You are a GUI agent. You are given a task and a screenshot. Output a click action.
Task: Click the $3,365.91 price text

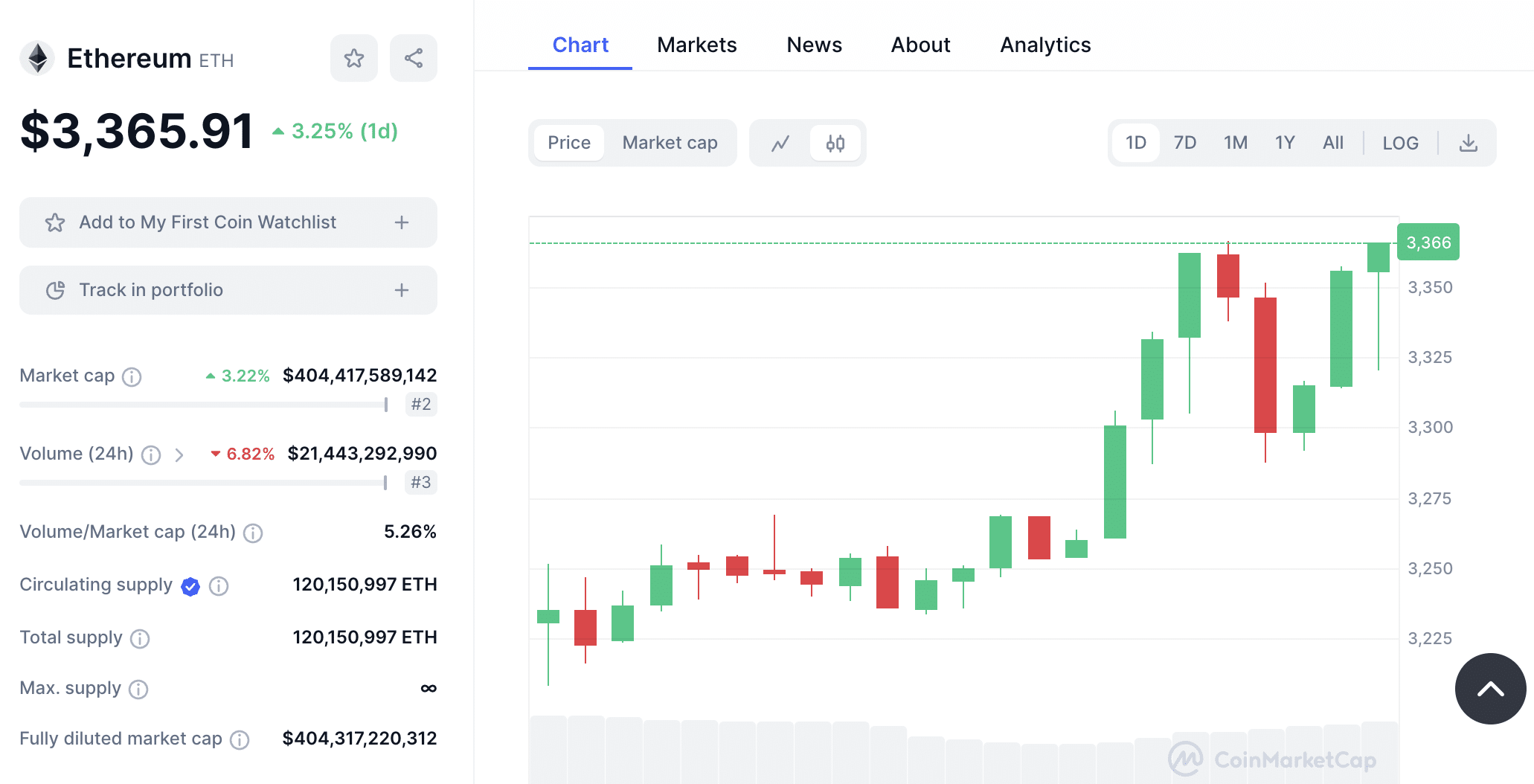coord(137,131)
